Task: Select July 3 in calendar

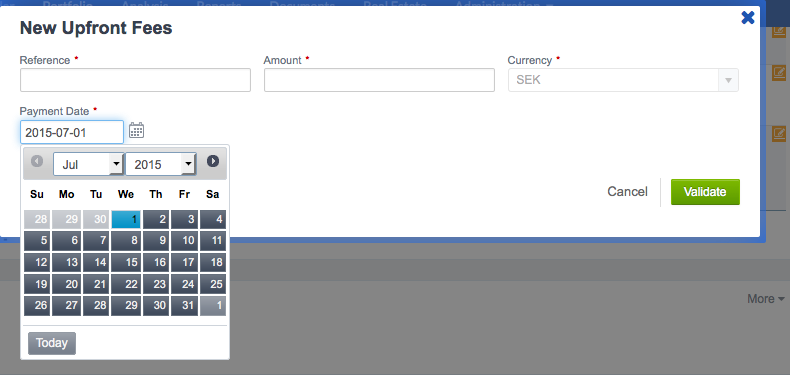Action: (x=184, y=220)
